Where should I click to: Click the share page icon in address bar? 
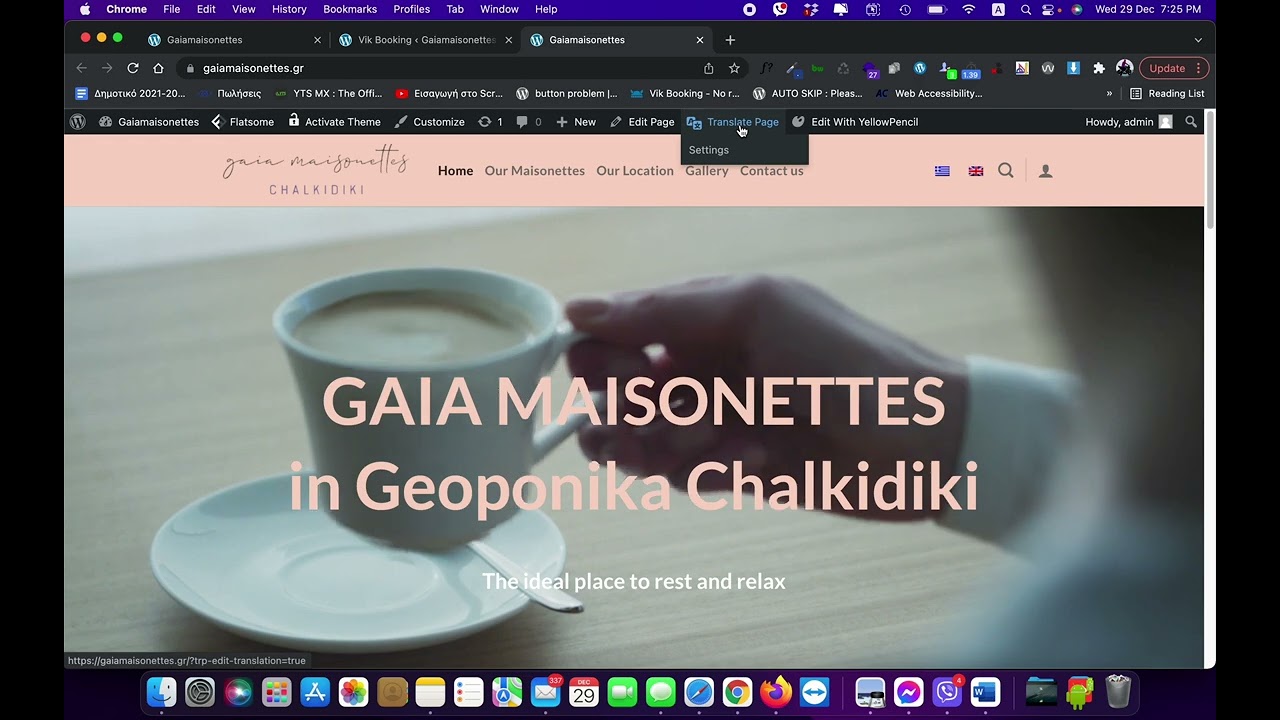coord(709,68)
